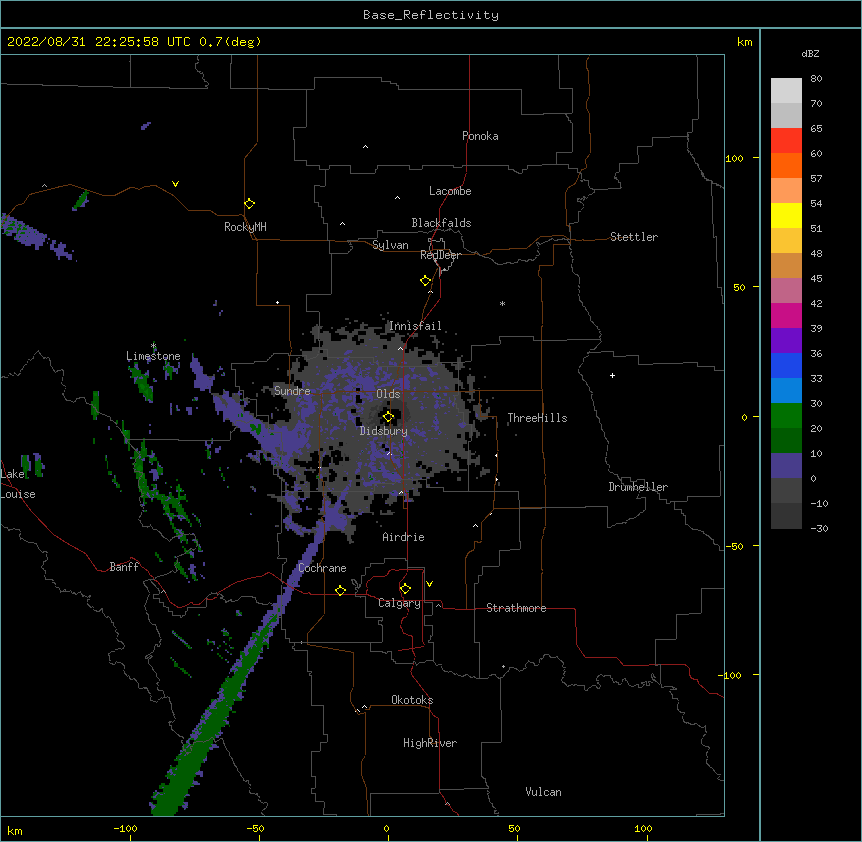The height and width of the screenshot is (842, 862).
Task: Select the Drumheller label
Action: 638,487
